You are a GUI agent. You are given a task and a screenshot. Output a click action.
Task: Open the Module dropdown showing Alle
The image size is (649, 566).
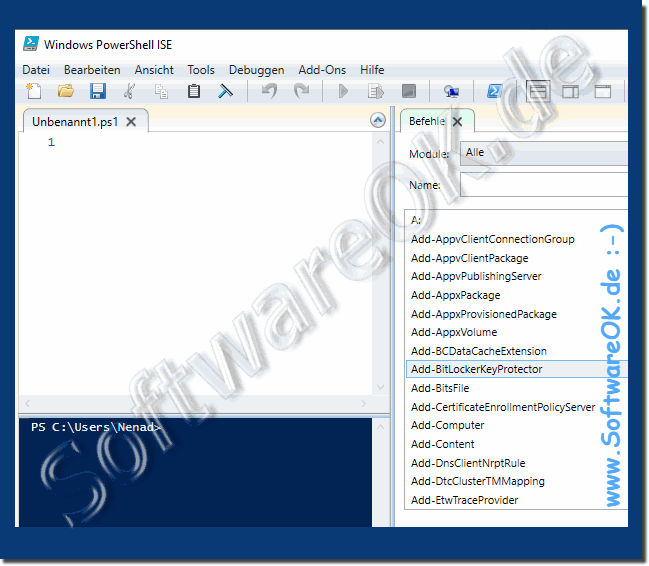click(544, 153)
